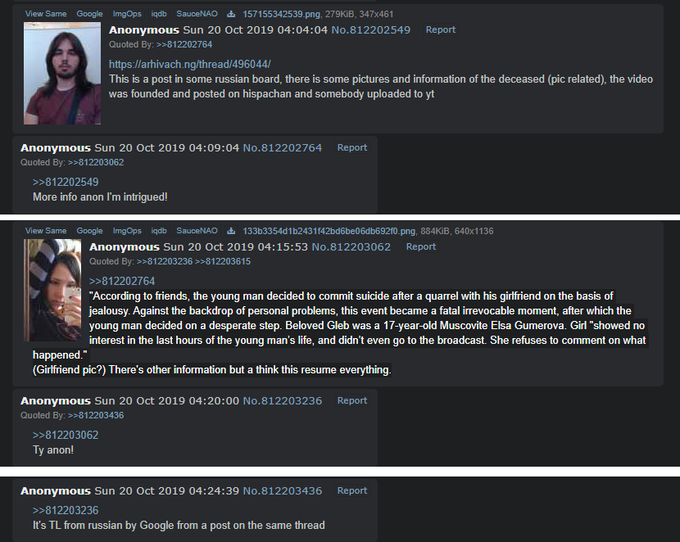
Task: Click the download icon beside 157155342539.png
Action: 231,14
